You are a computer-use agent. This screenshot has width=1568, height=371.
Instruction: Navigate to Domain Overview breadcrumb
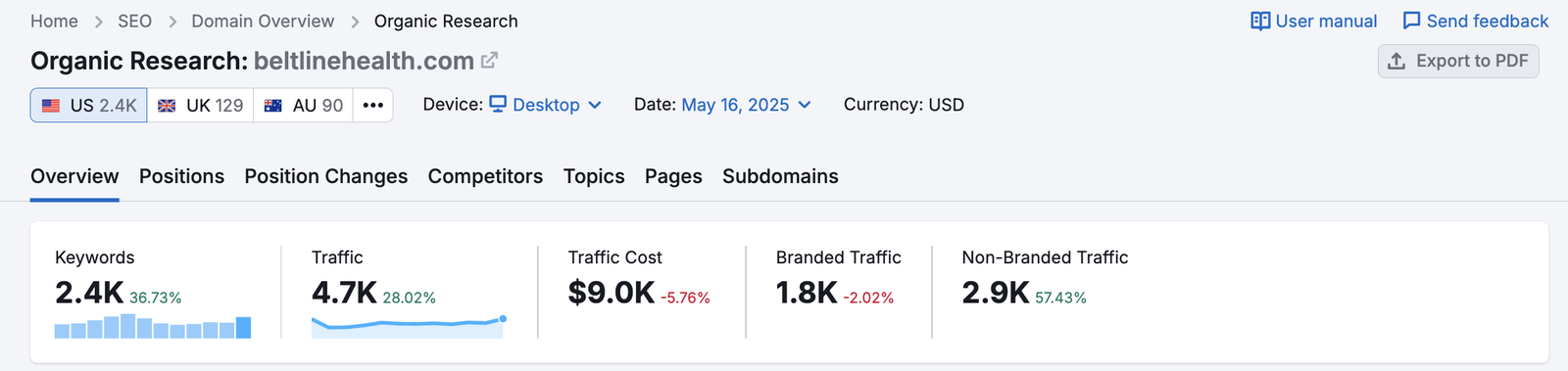click(x=263, y=22)
